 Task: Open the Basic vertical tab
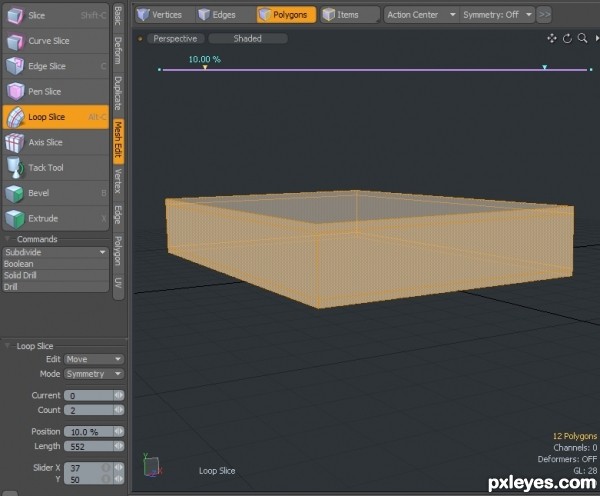point(118,16)
